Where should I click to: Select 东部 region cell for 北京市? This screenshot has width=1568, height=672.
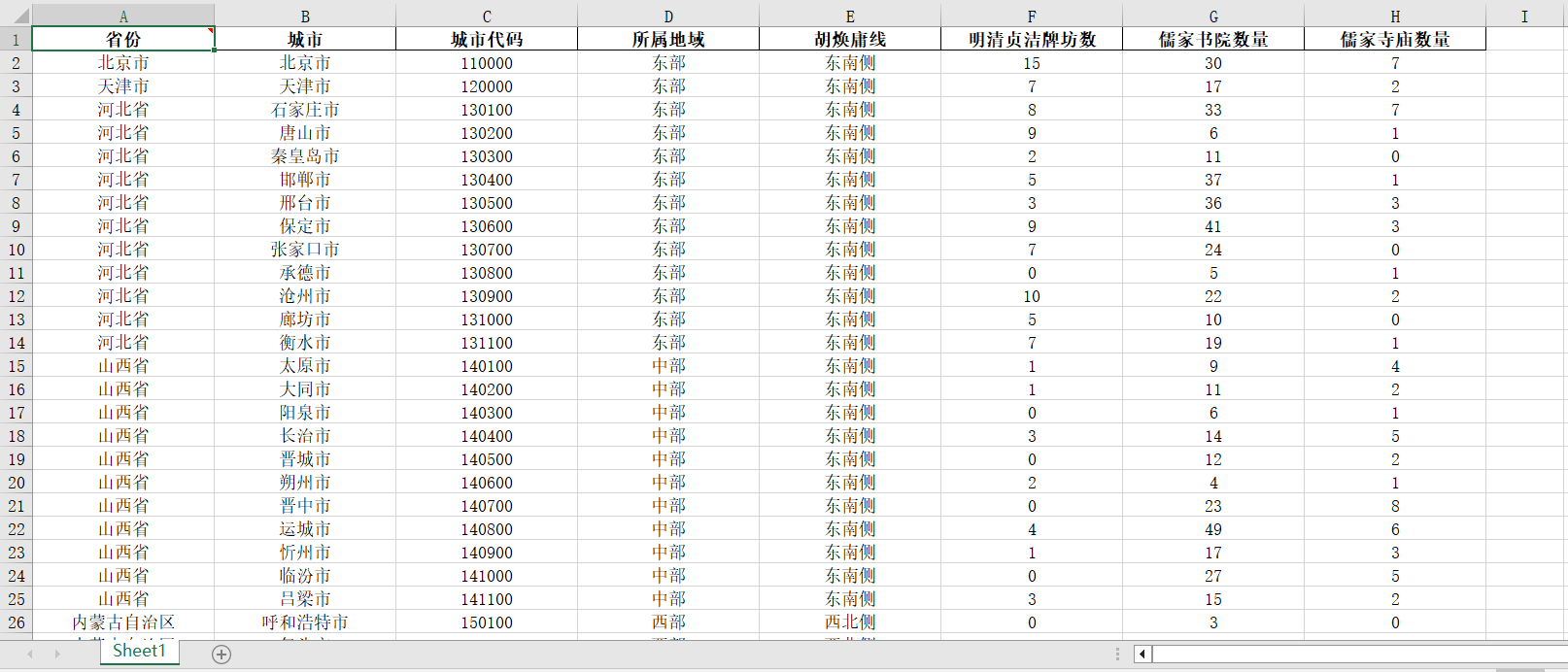(x=668, y=63)
